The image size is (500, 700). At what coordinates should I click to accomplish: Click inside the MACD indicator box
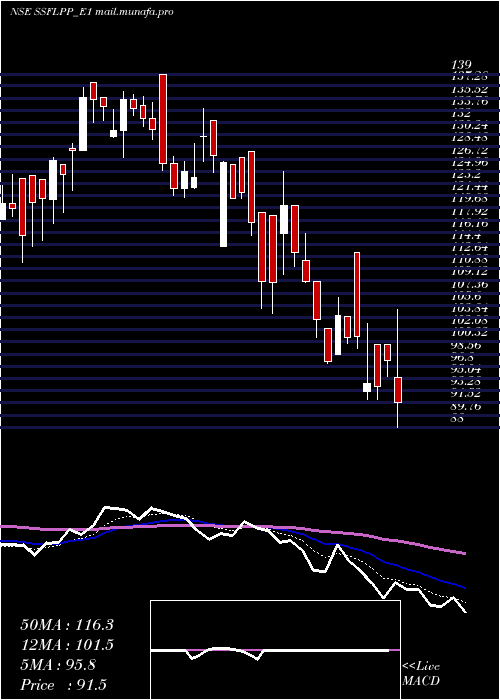pos(275,650)
